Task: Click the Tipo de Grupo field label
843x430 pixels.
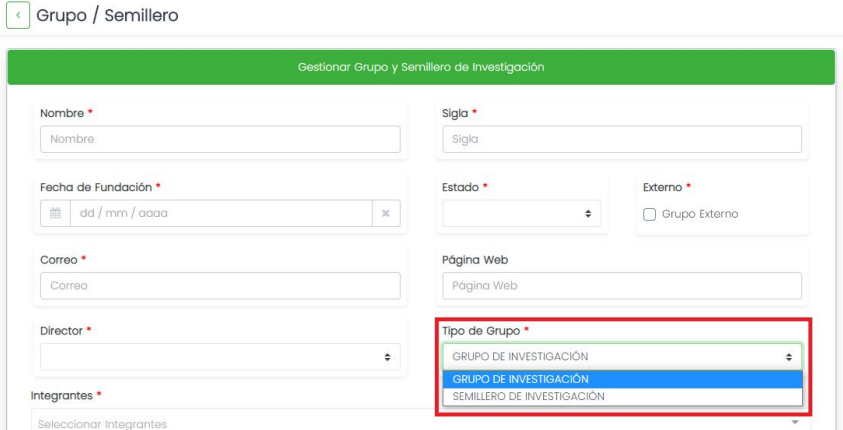Action: click(480, 330)
